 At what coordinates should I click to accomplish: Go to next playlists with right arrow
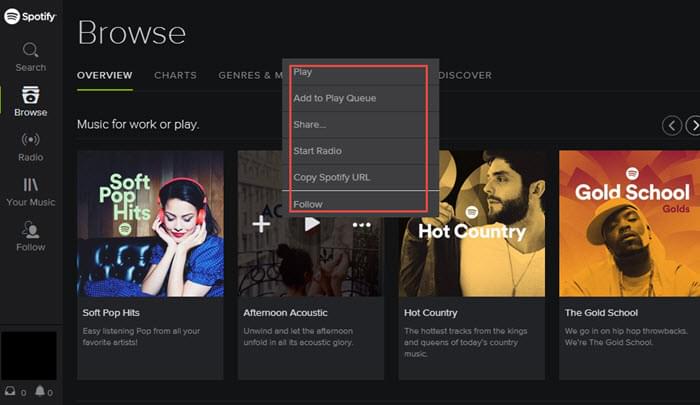693,125
